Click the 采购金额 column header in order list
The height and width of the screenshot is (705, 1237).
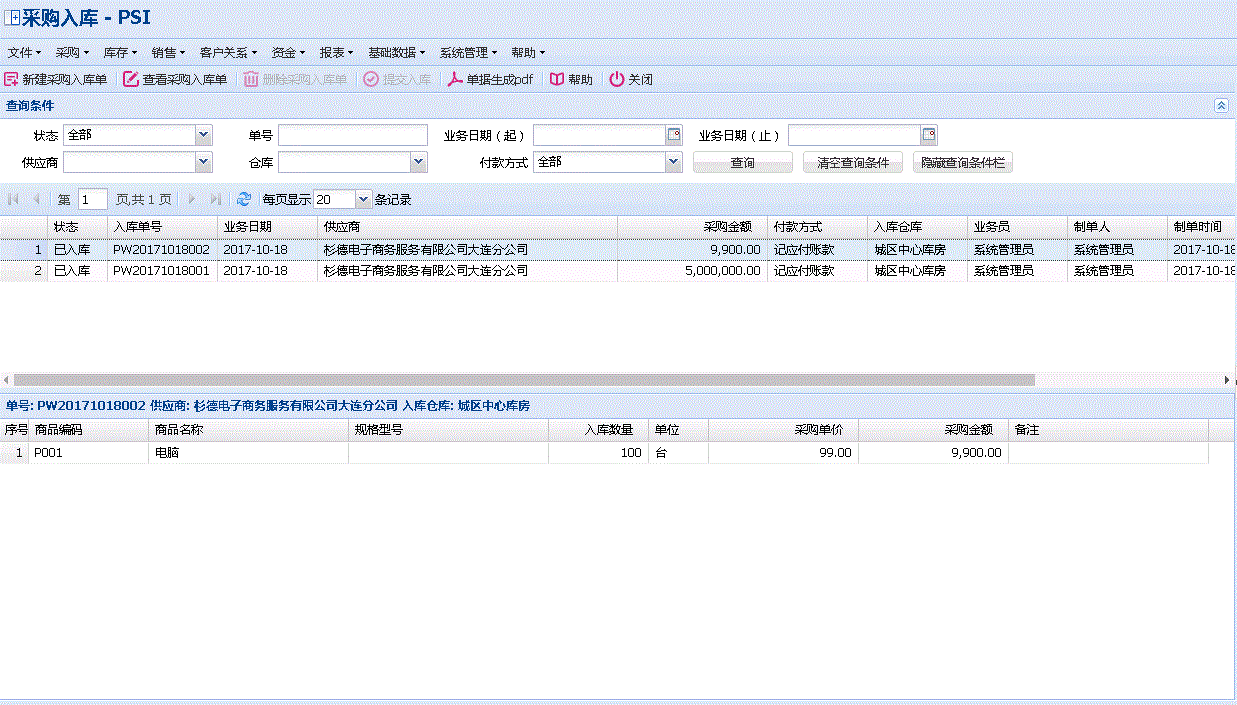tap(693, 227)
